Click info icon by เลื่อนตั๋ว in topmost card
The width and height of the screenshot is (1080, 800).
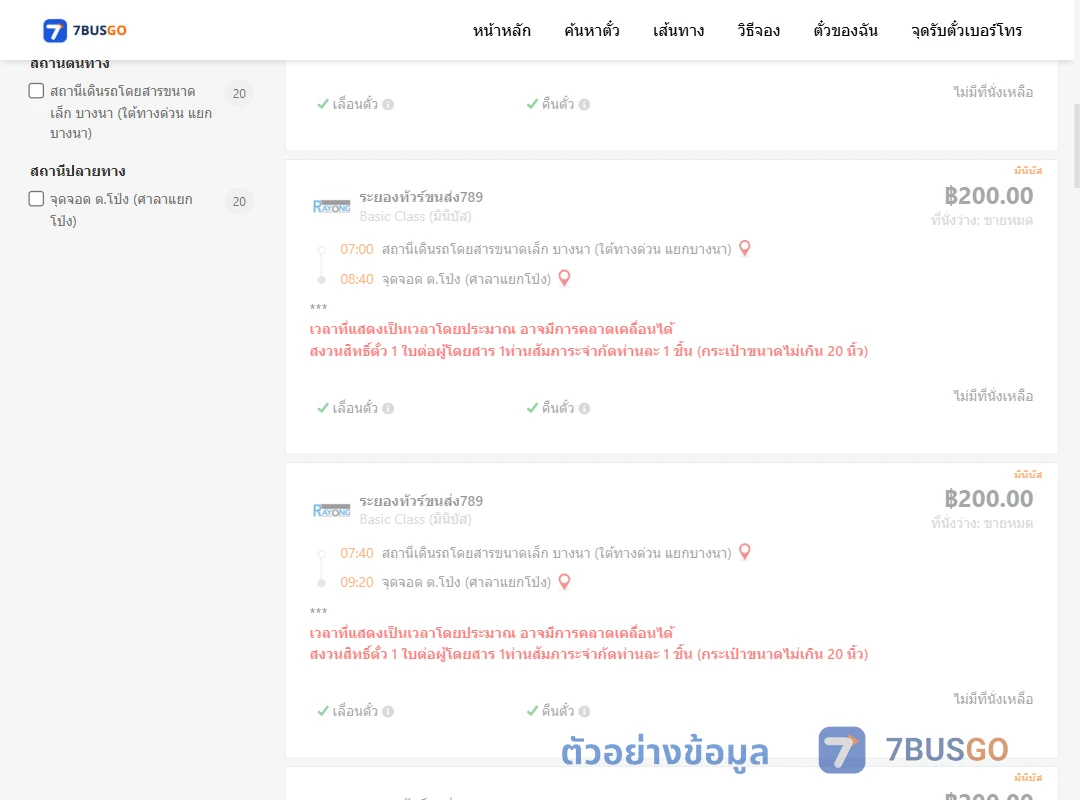coord(388,105)
